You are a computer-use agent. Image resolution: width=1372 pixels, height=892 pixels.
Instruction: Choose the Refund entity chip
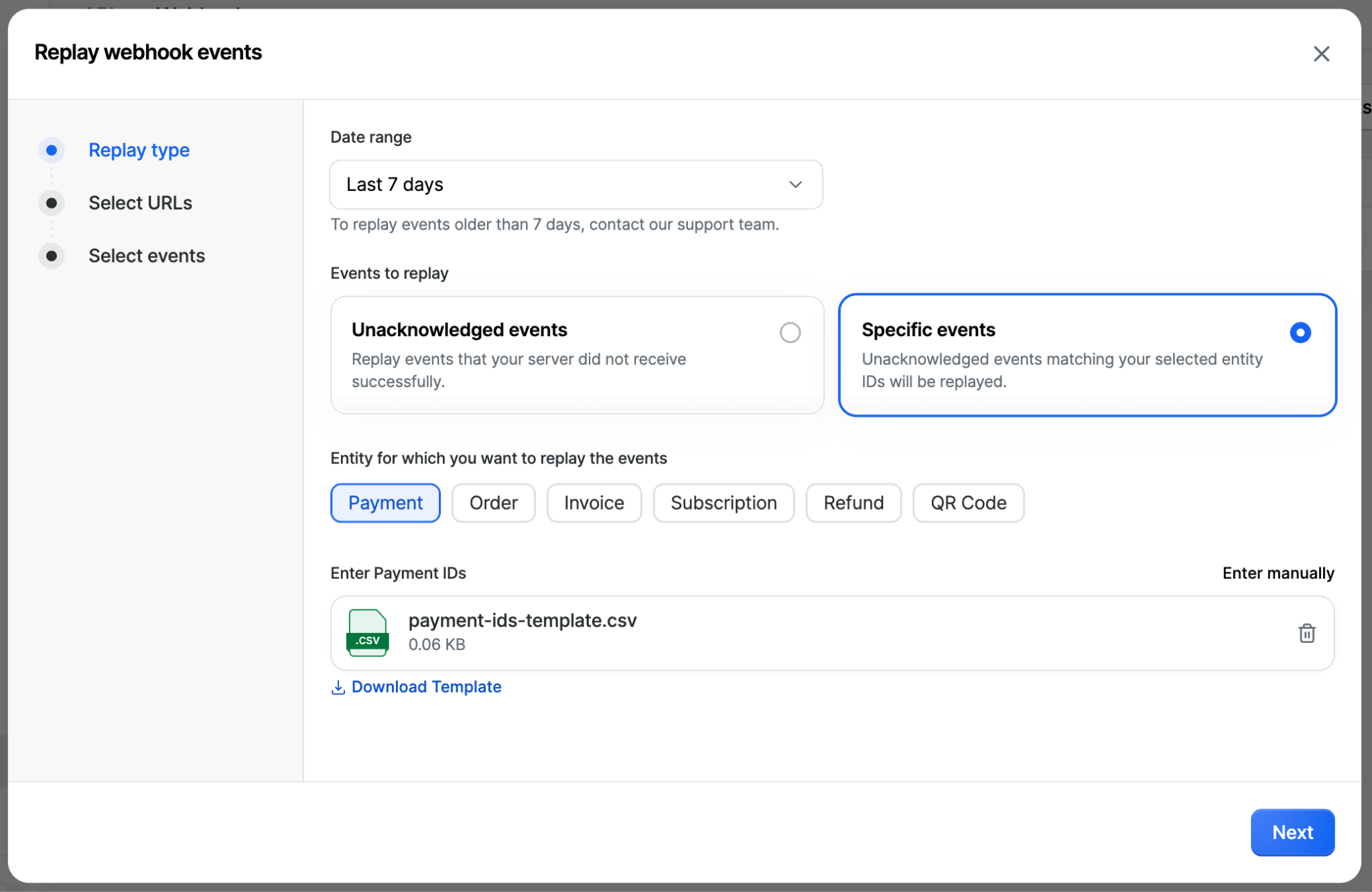[853, 503]
